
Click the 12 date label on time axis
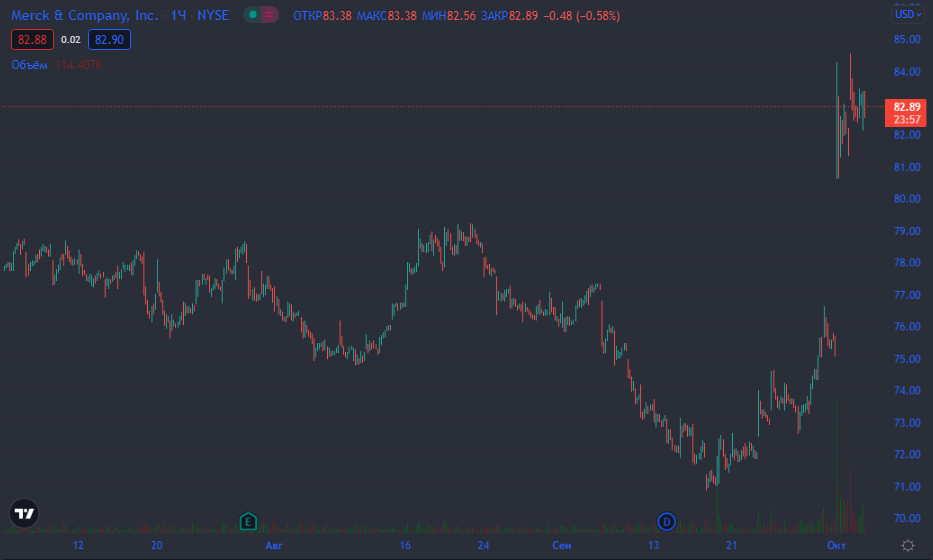coord(78,545)
